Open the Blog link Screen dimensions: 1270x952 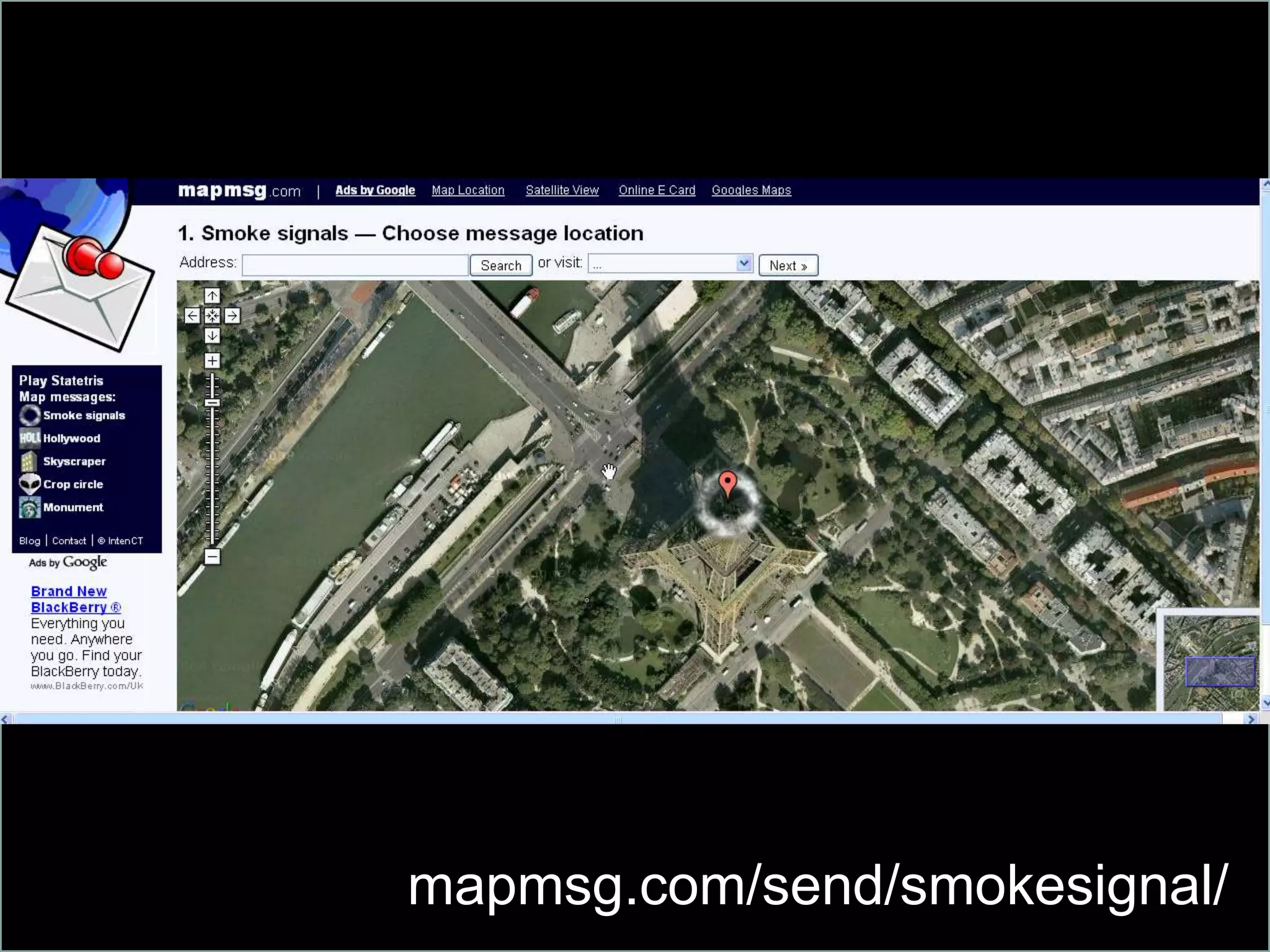30,540
